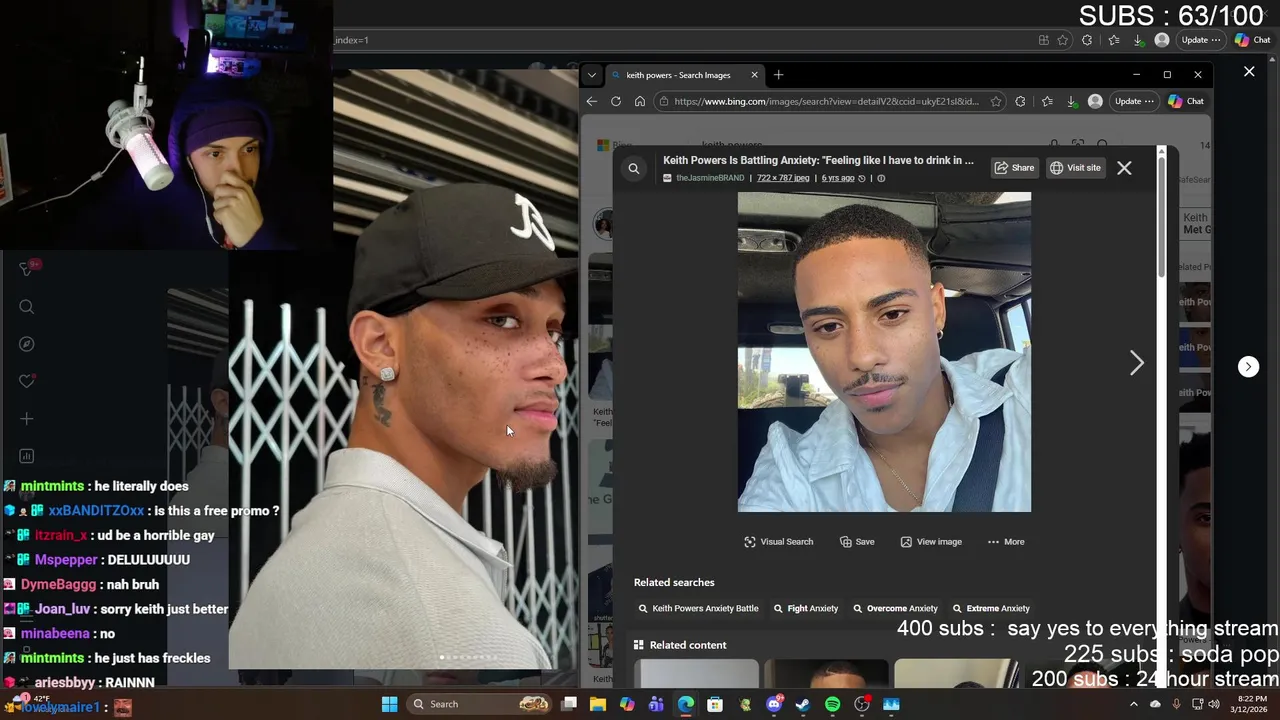
Task: Open Steam from taskbar
Action: [802, 704]
